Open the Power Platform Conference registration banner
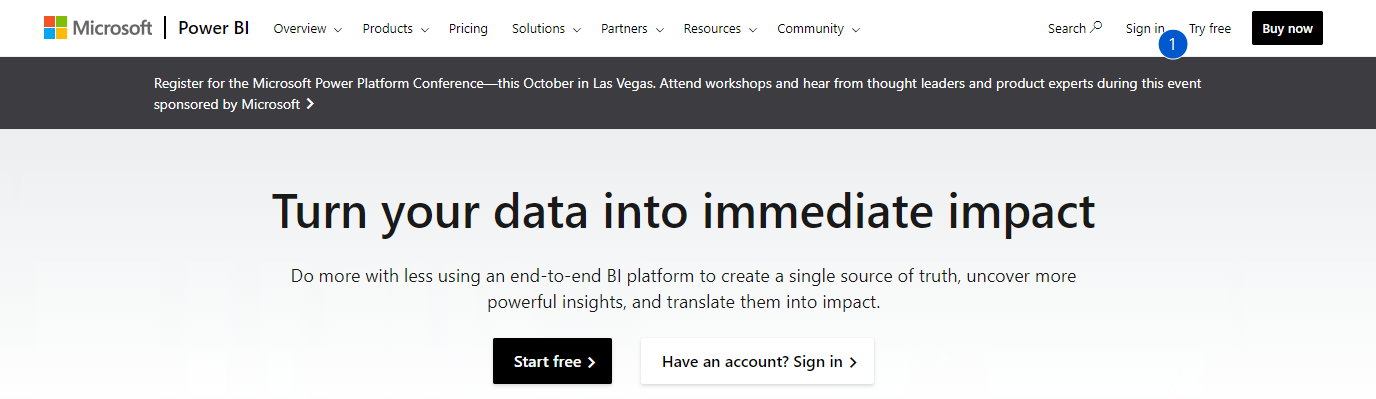The height and width of the screenshot is (399, 1376). click(x=678, y=93)
